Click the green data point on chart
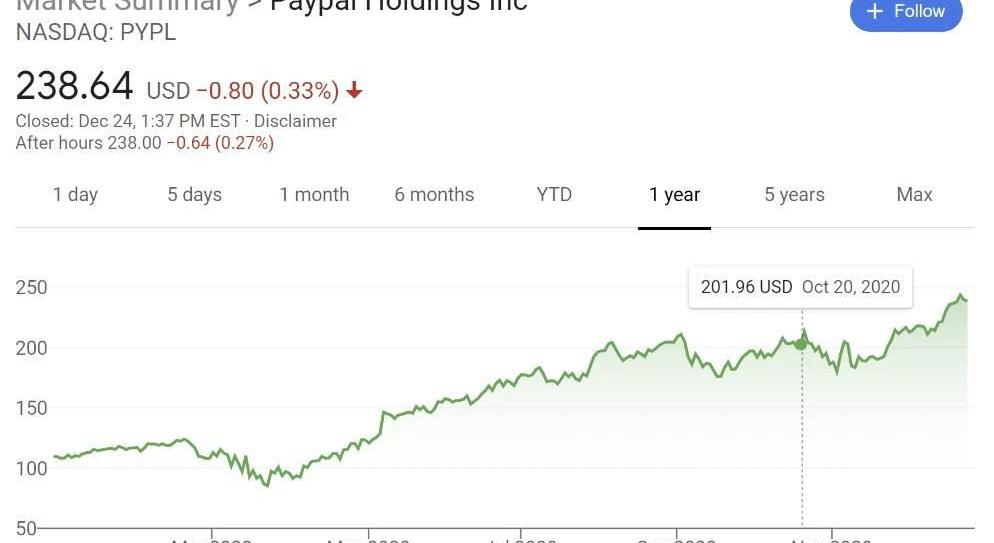994x543 pixels. click(x=801, y=343)
